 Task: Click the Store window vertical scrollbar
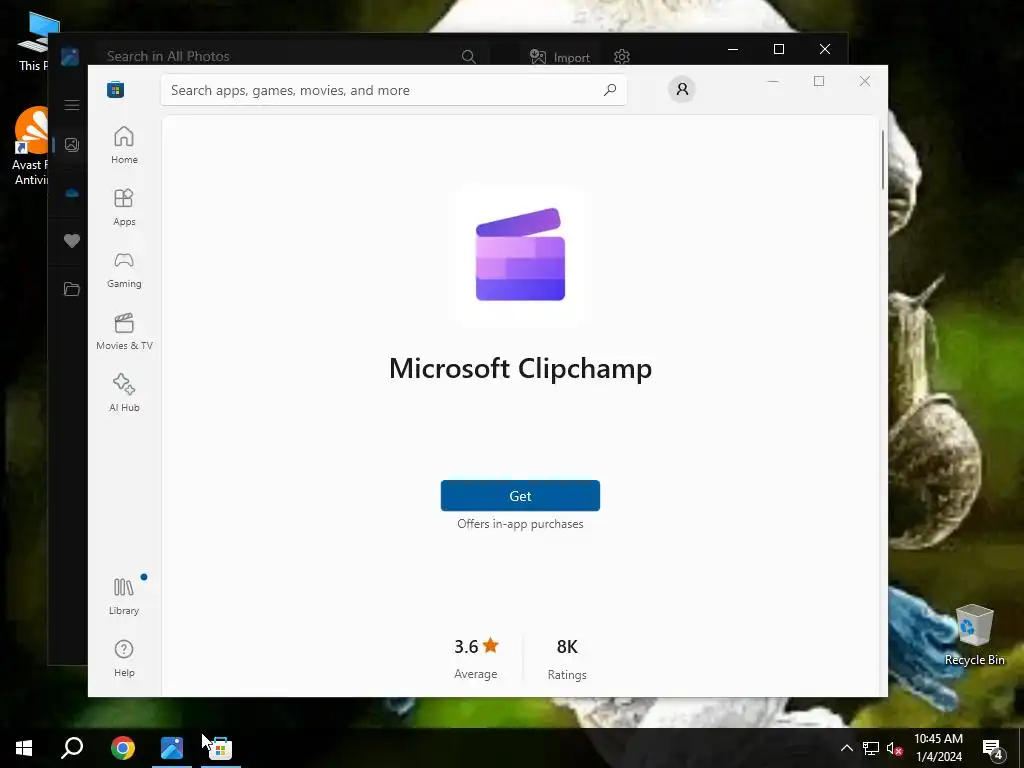click(882, 160)
